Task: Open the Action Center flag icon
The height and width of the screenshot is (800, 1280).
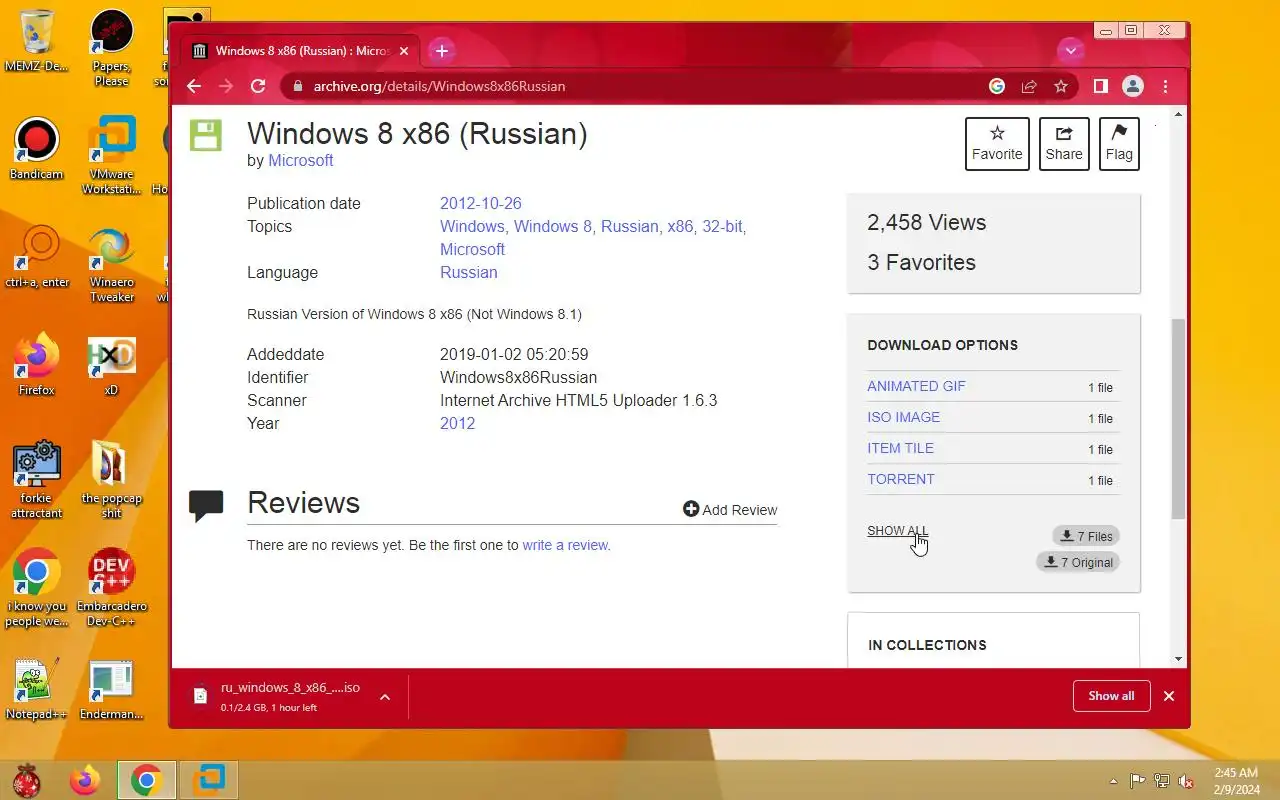Action: [1138, 781]
